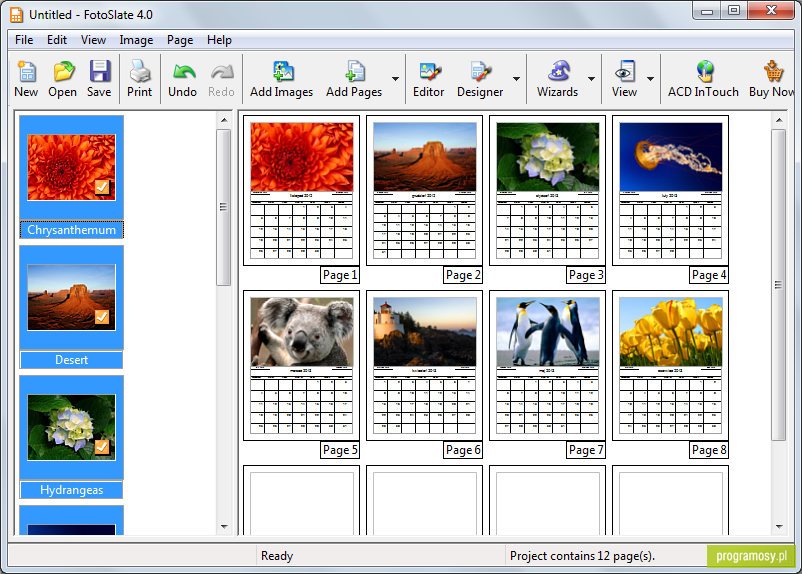
Task: Expand the Add Pages dropdown arrow
Action: pyautogui.click(x=395, y=79)
